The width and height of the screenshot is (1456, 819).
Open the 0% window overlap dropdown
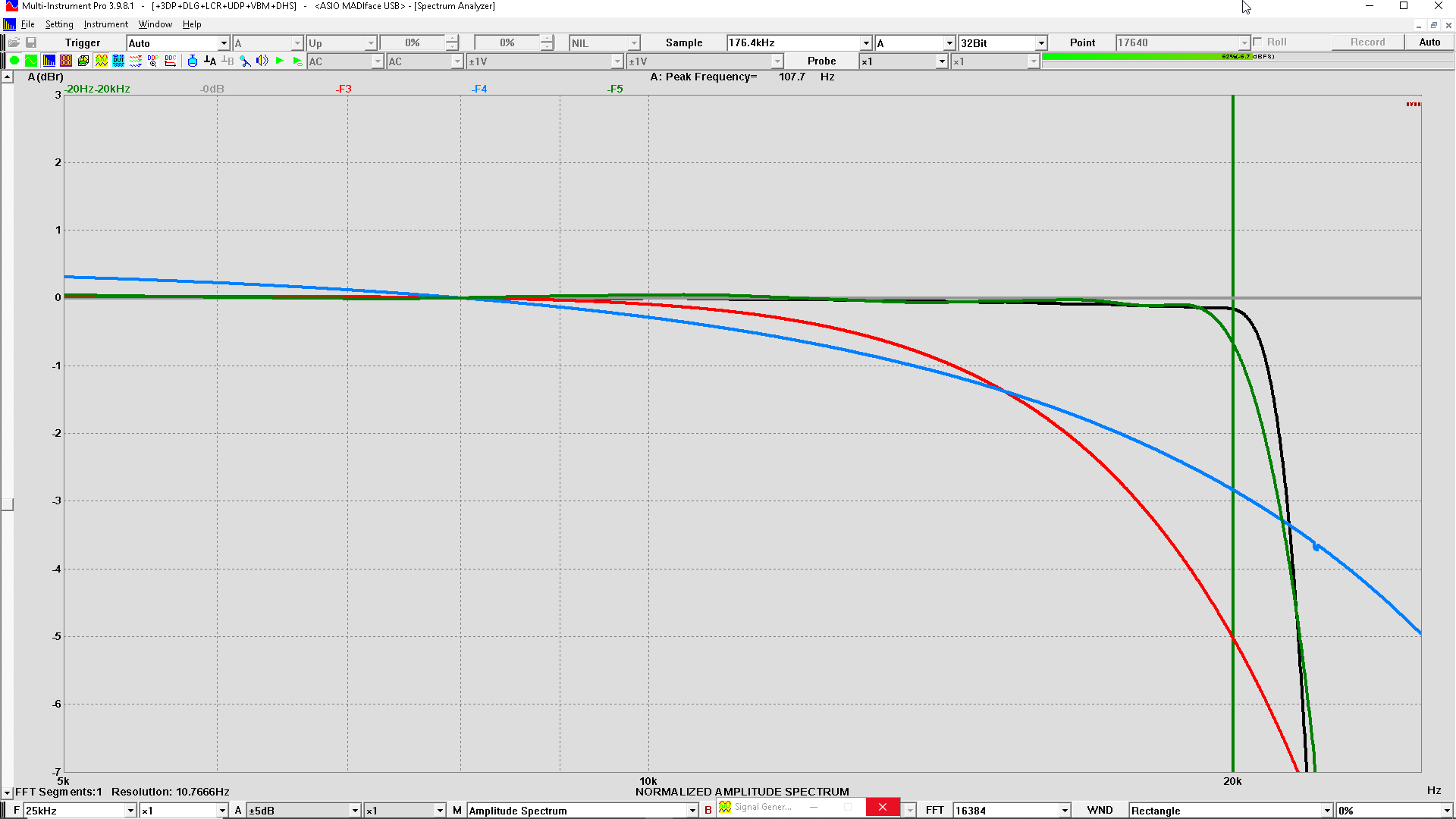pyautogui.click(x=1395, y=811)
